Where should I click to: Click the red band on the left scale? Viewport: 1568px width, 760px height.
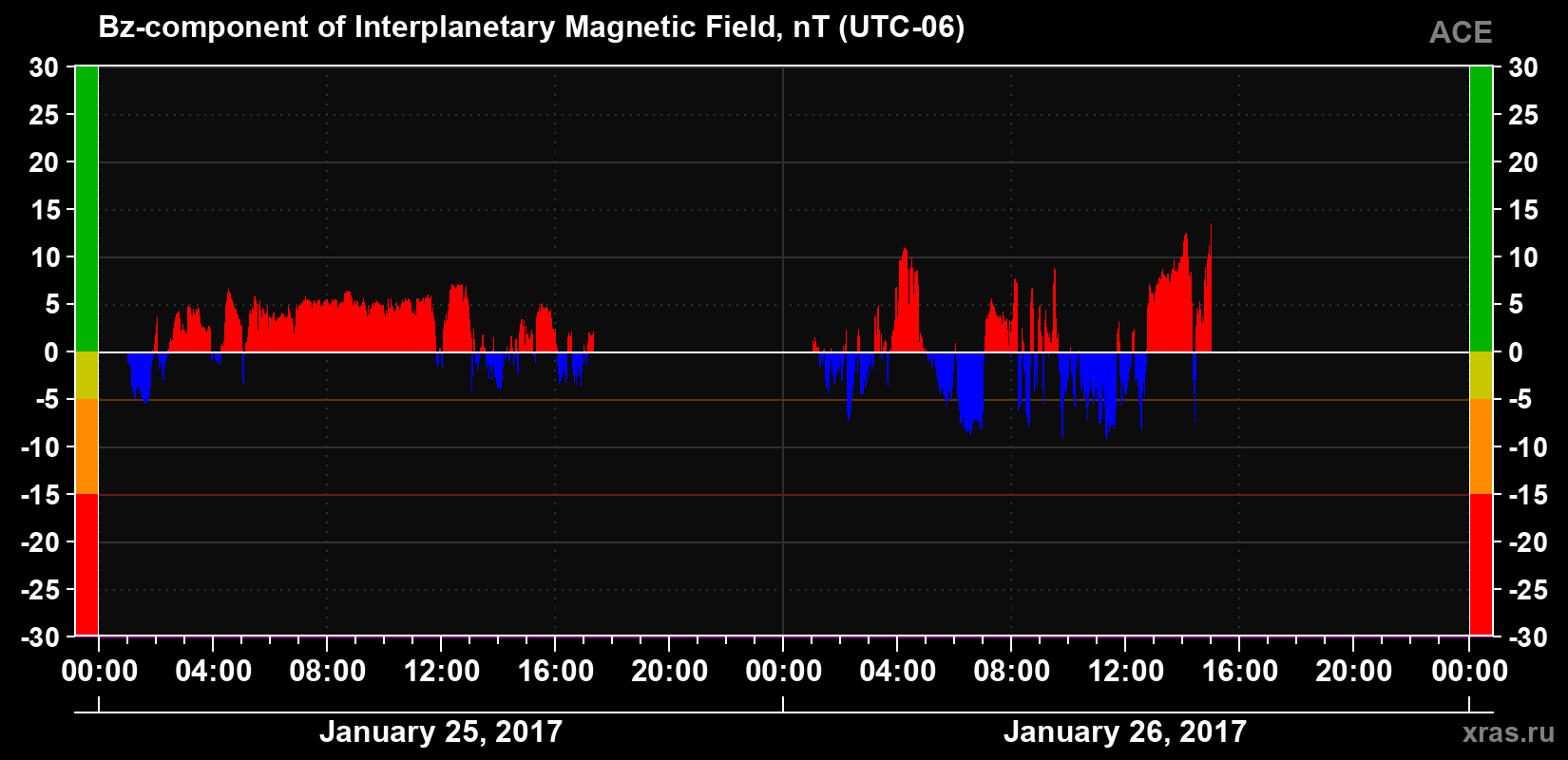point(86,564)
